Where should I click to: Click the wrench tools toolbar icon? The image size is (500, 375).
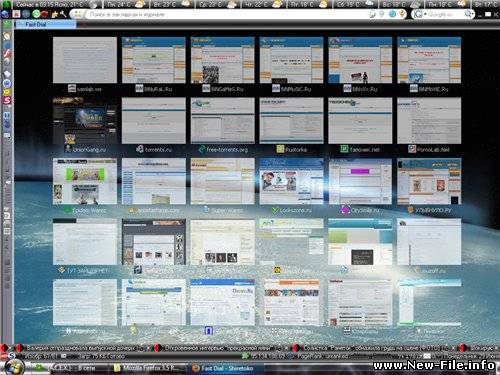point(63,14)
